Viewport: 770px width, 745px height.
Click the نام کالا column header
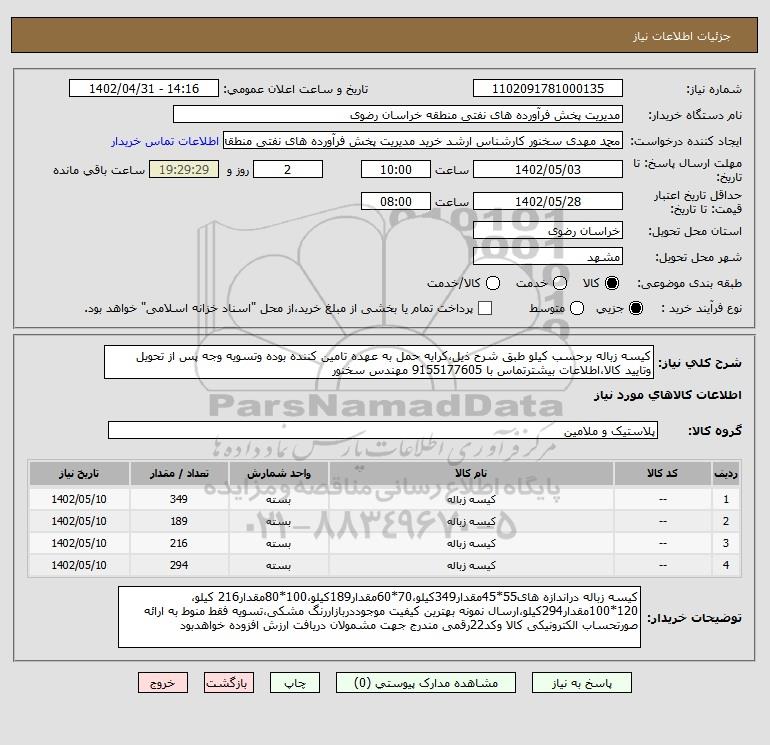471,473
